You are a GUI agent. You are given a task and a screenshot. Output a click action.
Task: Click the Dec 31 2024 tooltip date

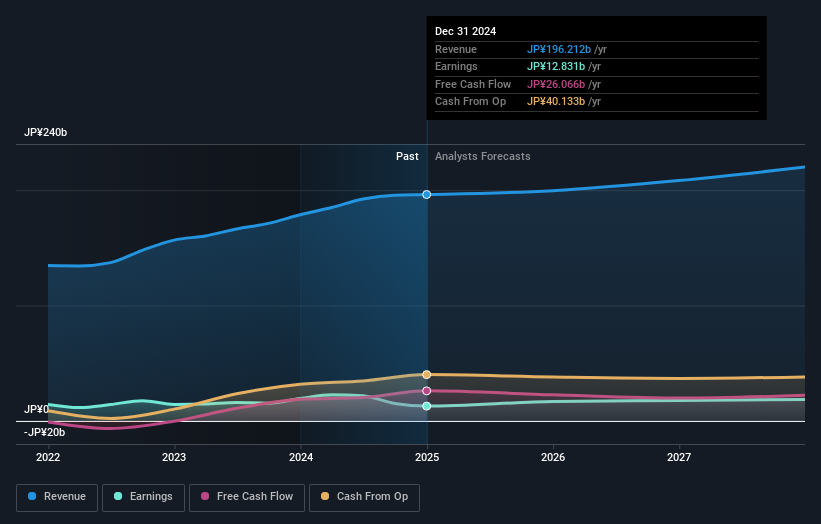pos(465,31)
